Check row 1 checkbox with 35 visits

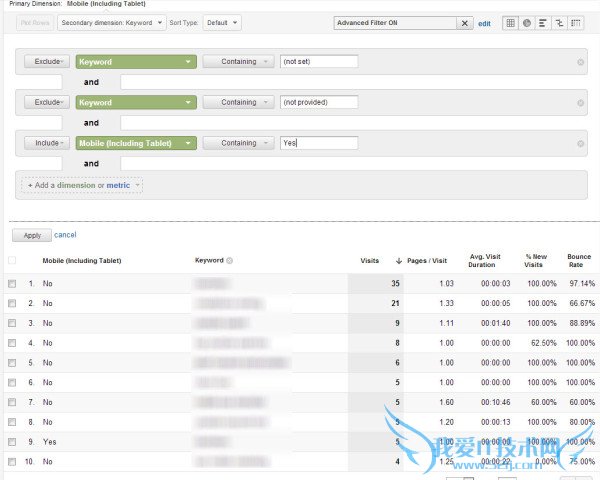click(12, 284)
